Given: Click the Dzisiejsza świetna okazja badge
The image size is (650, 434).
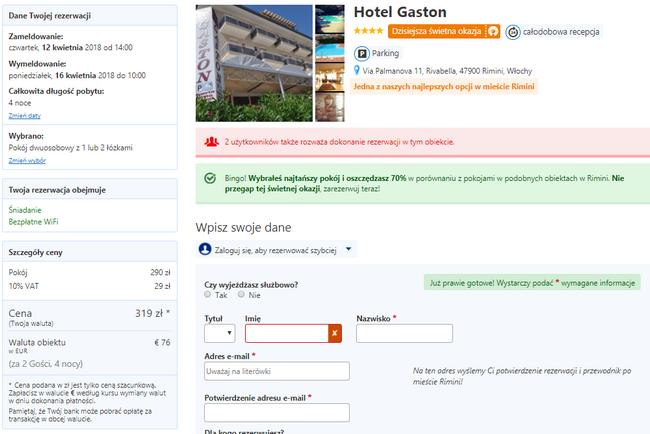Looking at the screenshot, I should [x=444, y=32].
